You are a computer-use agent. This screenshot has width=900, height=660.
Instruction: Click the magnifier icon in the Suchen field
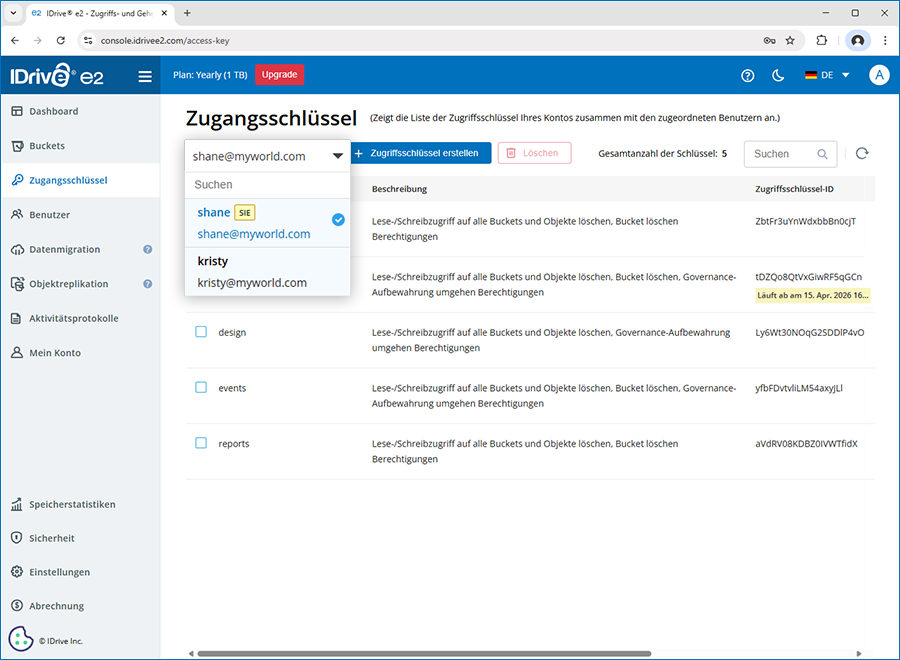pyautogui.click(x=822, y=154)
